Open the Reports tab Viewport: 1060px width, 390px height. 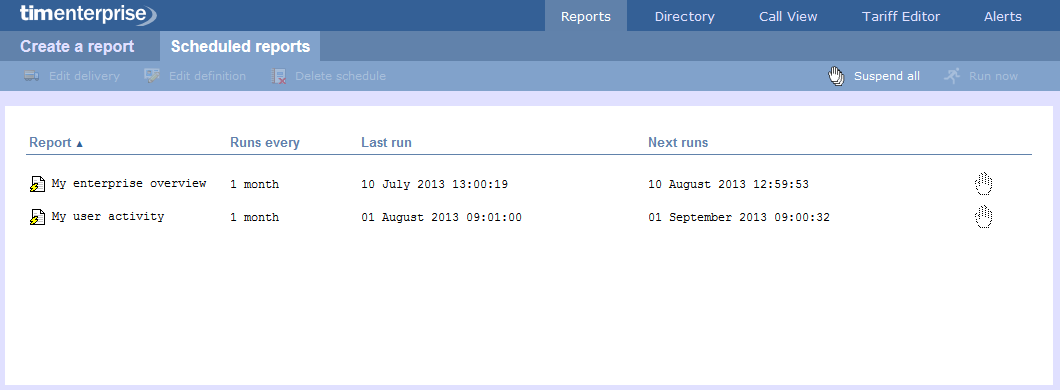tap(585, 16)
